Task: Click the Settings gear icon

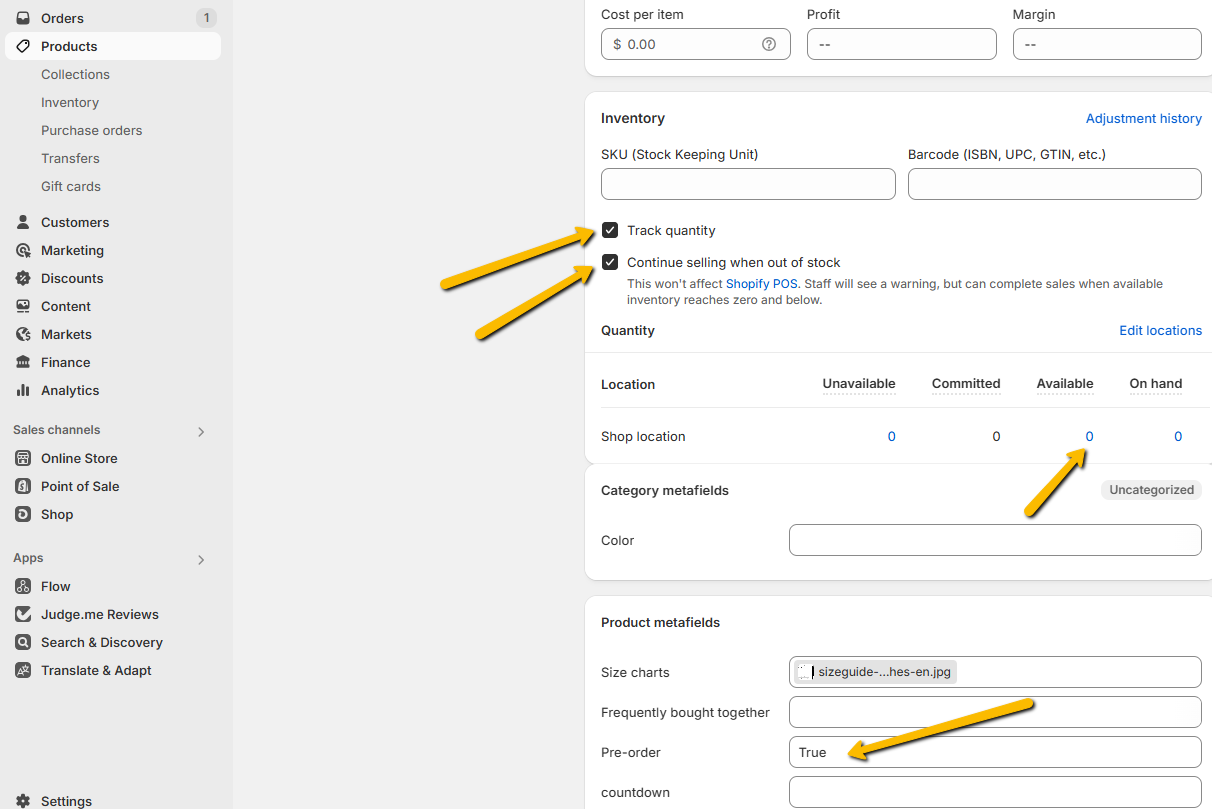Action: click(23, 801)
